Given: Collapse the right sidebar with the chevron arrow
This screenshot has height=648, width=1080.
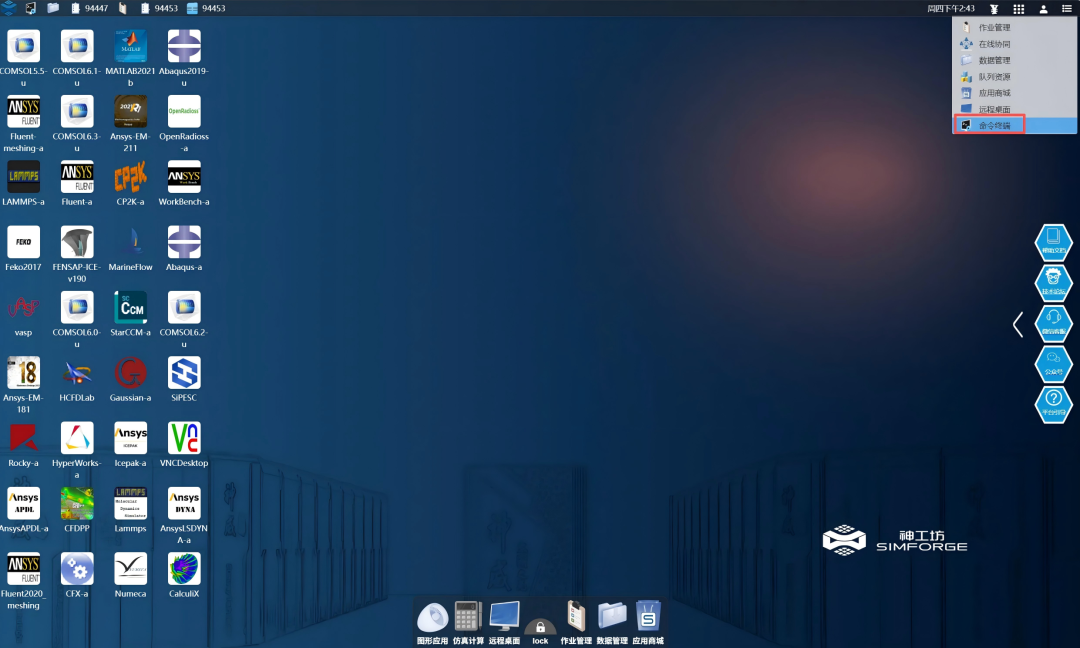Looking at the screenshot, I should point(1018,324).
